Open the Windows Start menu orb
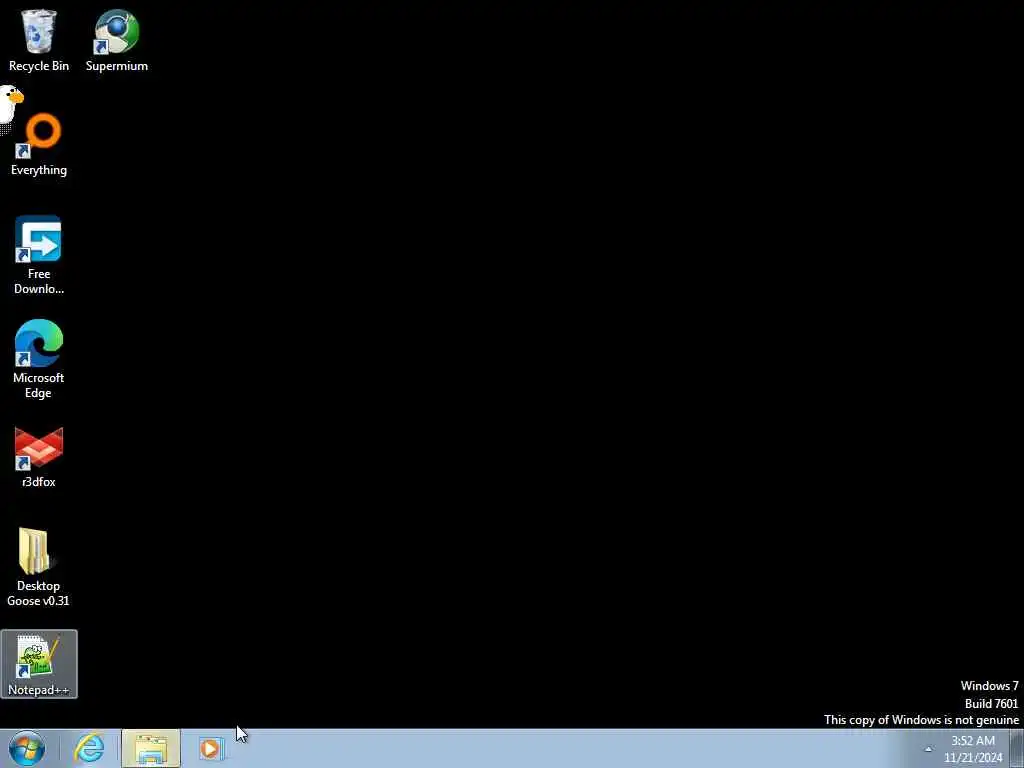 point(27,748)
